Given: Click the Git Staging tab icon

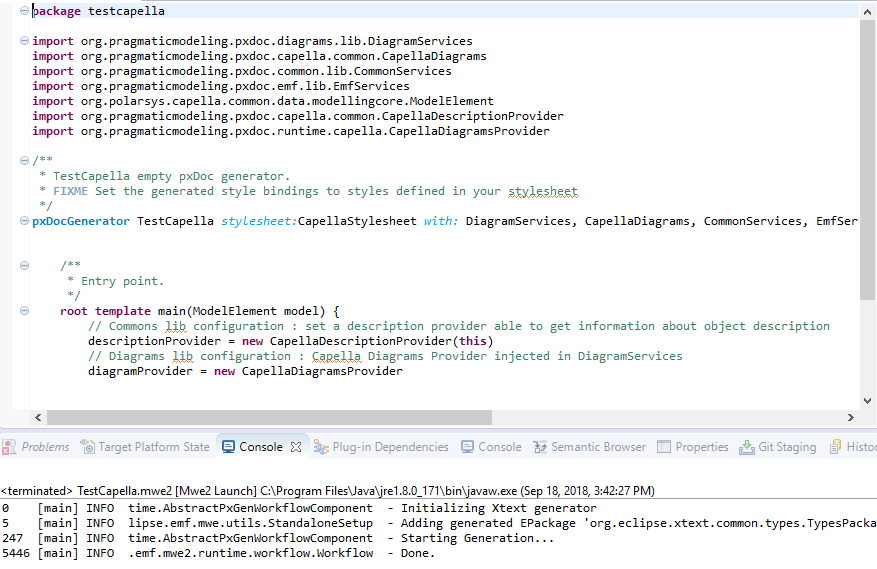Looking at the screenshot, I should point(747,447).
